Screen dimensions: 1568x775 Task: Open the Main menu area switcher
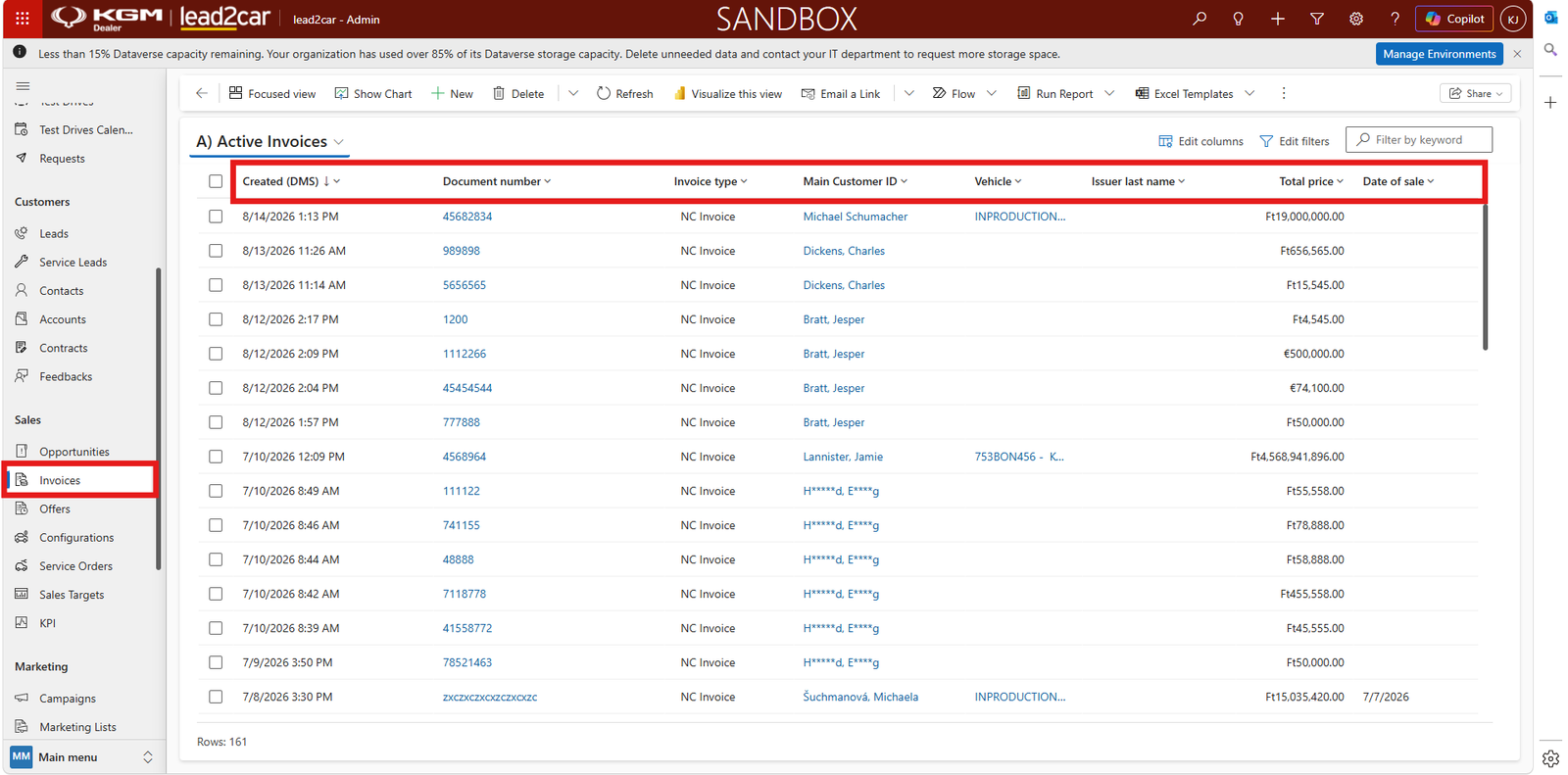(82, 757)
